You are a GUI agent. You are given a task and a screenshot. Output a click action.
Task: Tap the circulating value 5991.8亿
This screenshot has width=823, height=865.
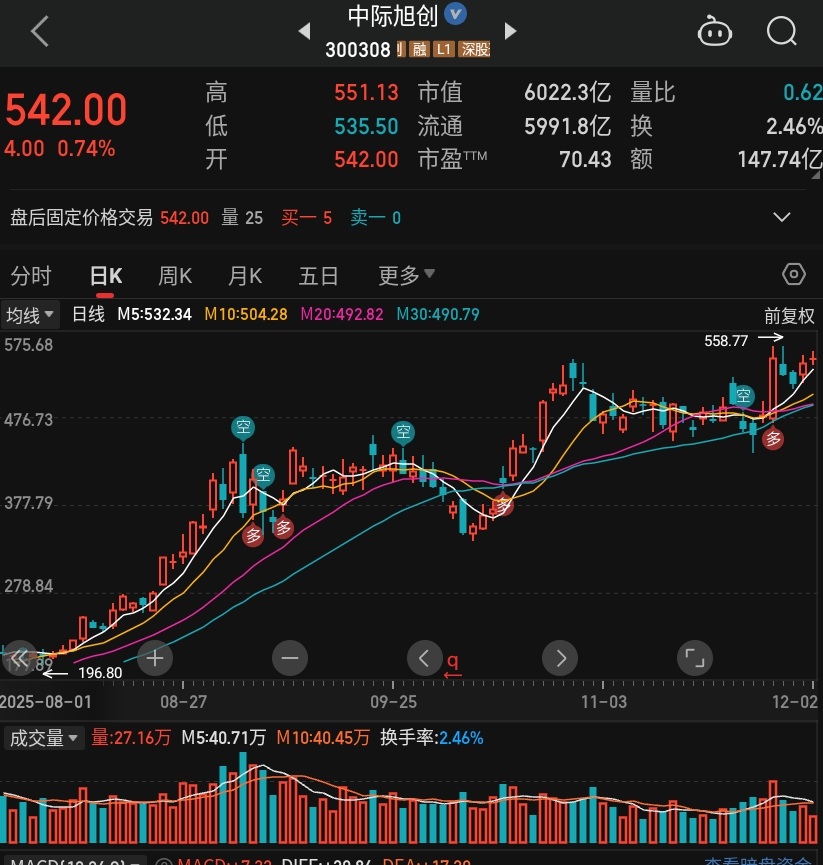[568, 126]
